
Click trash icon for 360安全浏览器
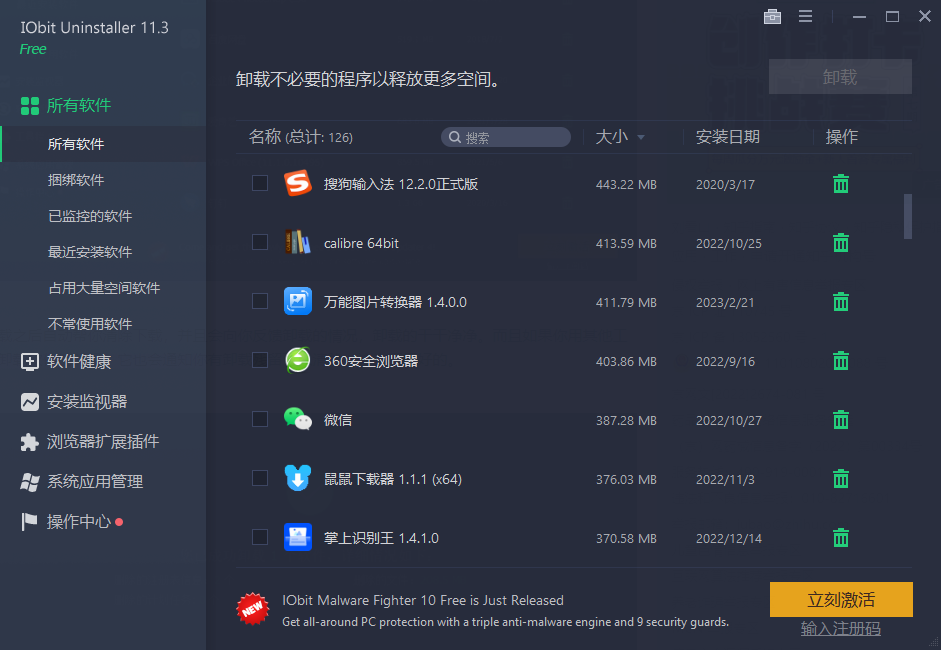pyautogui.click(x=841, y=361)
